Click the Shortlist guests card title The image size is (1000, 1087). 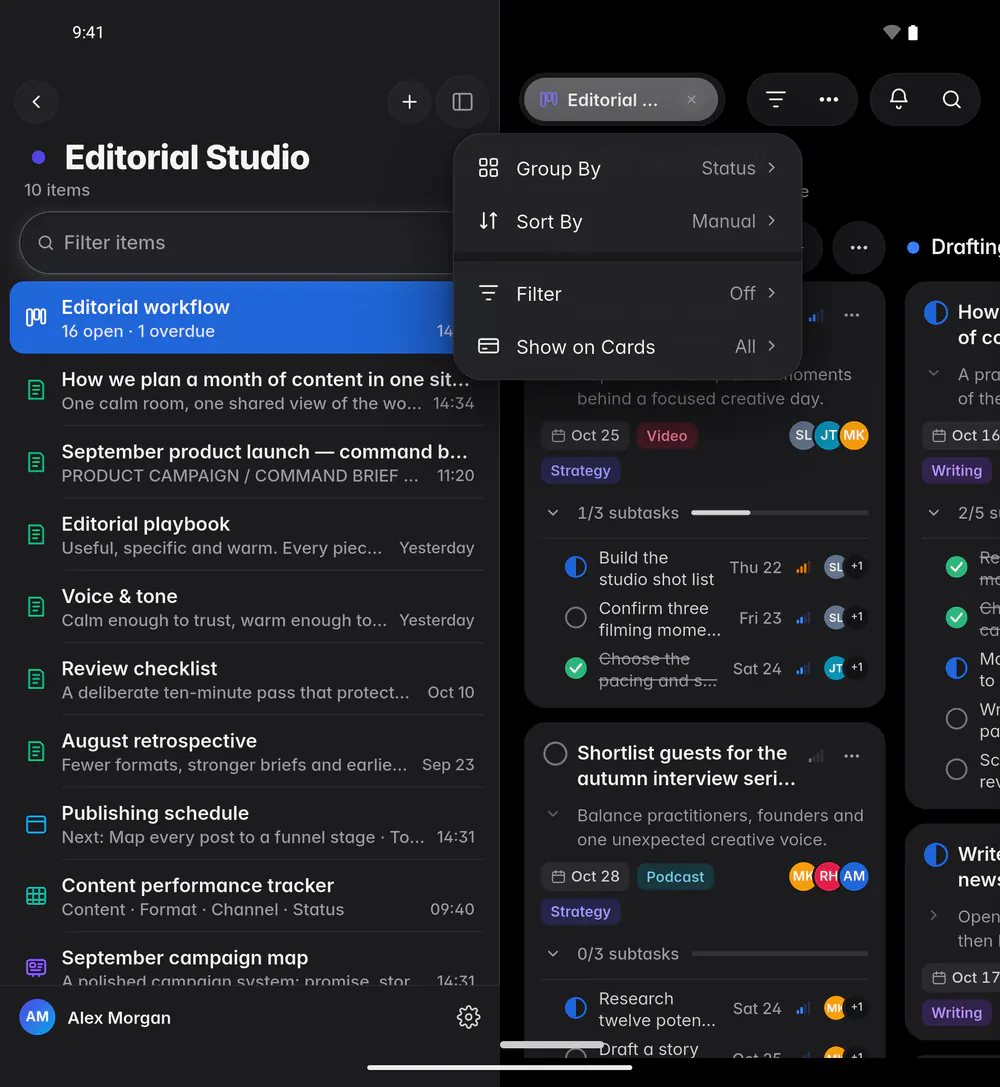pyautogui.click(x=686, y=765)
